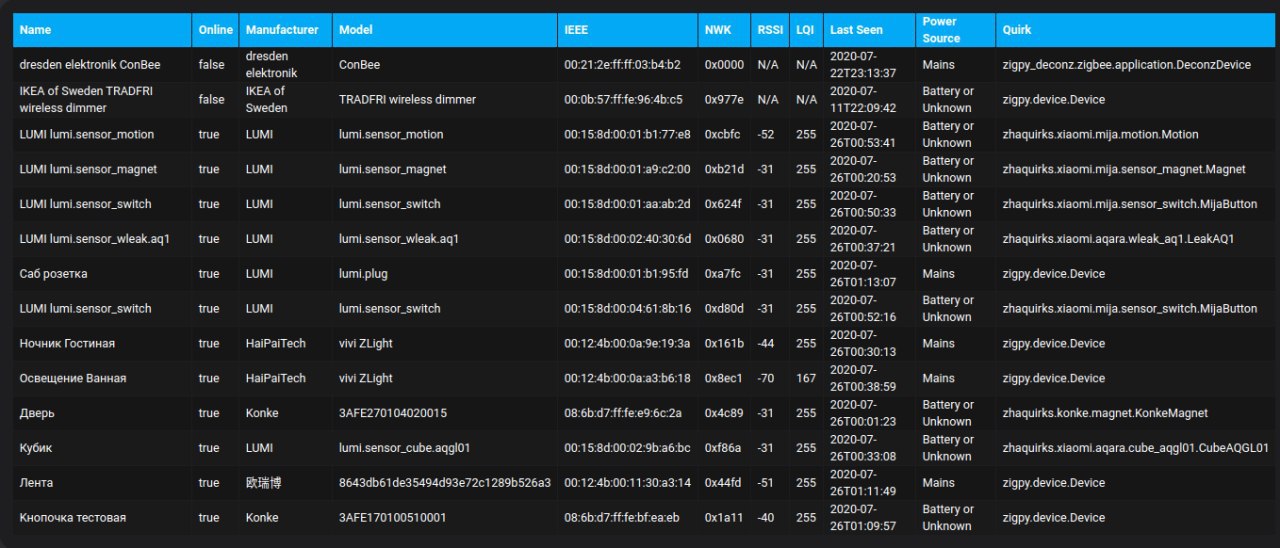Click the RSSI value -51
Image resolution: width=1280 pixels, height=548 pixels.
click(766, 483)
